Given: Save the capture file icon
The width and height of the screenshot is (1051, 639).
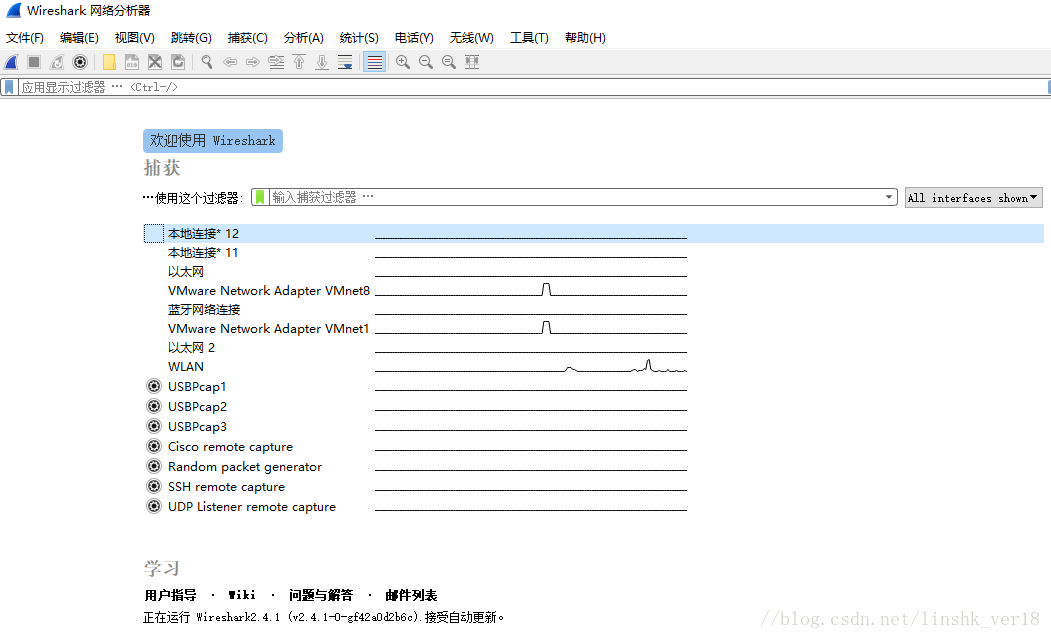Looking at the screenshot, I should 132,62.
